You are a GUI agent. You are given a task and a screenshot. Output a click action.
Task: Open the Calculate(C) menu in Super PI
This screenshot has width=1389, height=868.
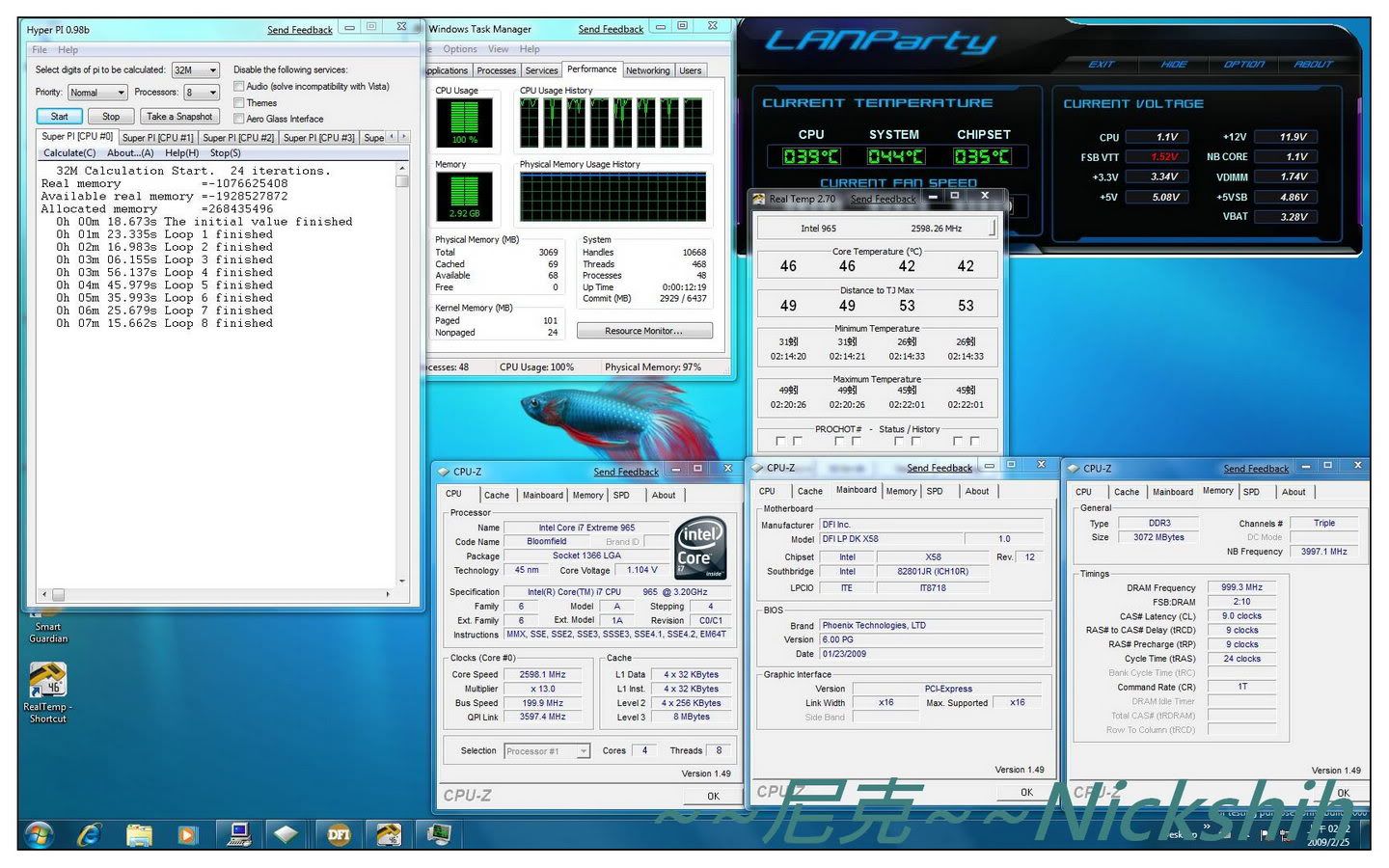coord(69,153)
